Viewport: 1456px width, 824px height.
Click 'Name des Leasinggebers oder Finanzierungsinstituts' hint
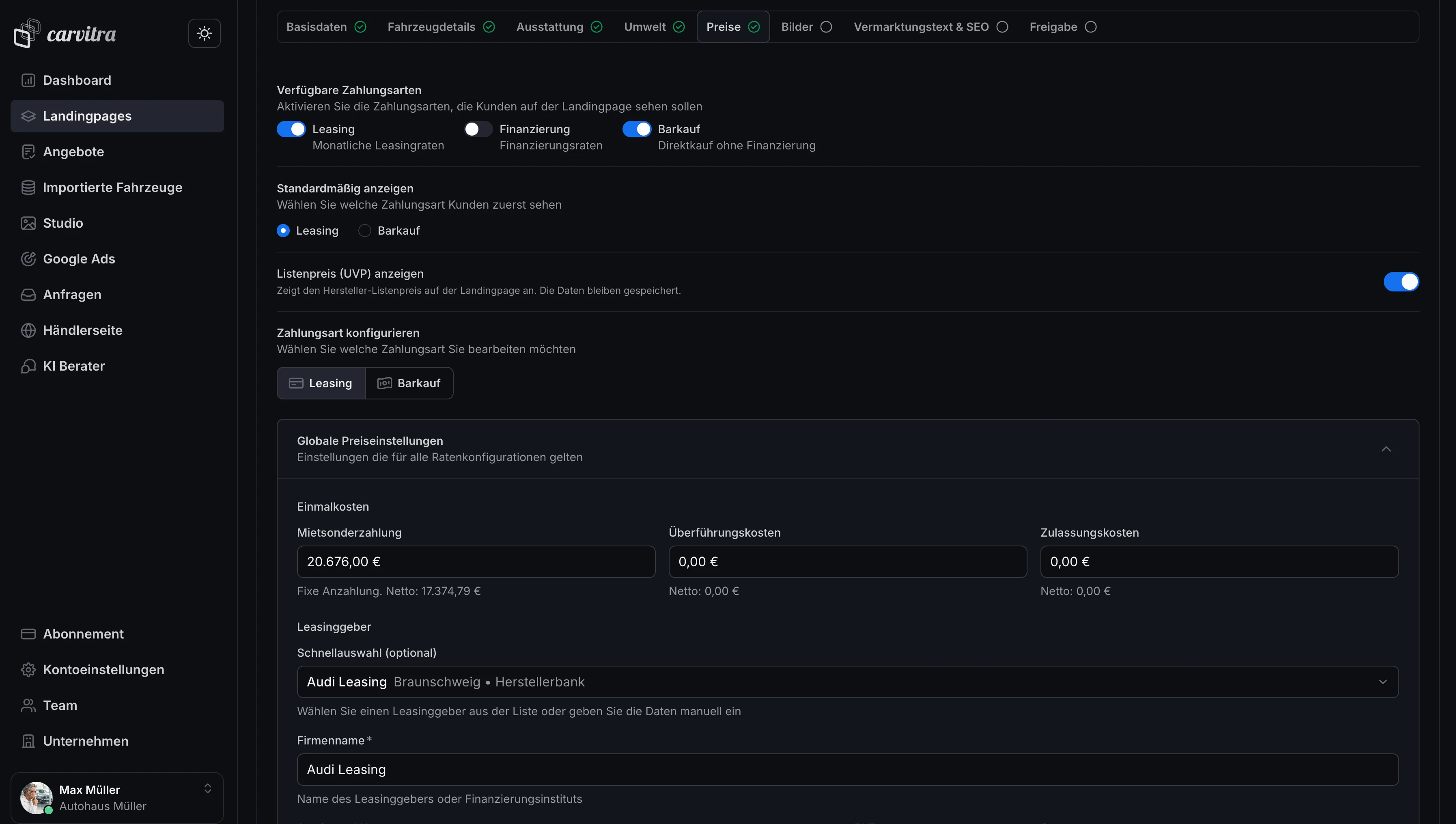439,798
